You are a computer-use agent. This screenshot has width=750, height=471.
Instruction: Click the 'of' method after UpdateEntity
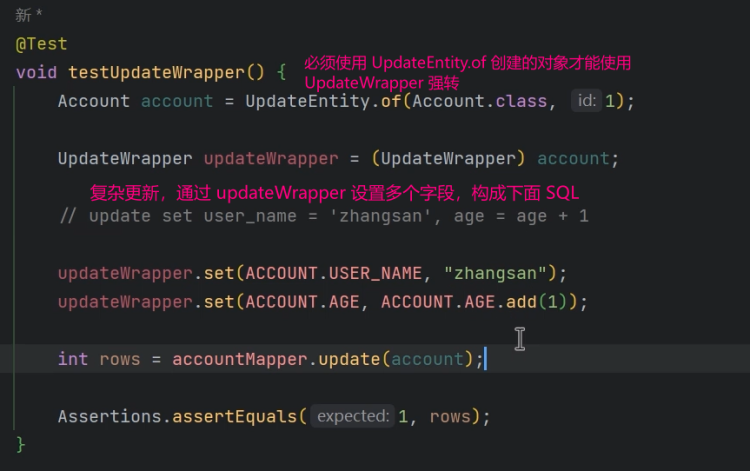[x=391, y=101]
